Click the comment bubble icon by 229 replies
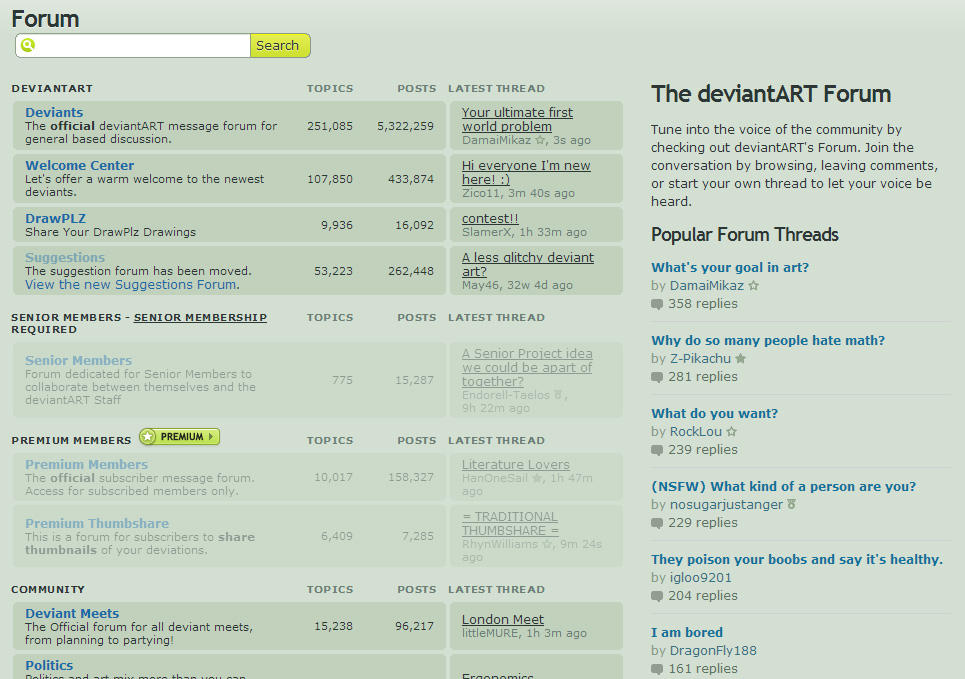Image resolution: width=965 pixels, height=679 pixels. pos(657,523)
